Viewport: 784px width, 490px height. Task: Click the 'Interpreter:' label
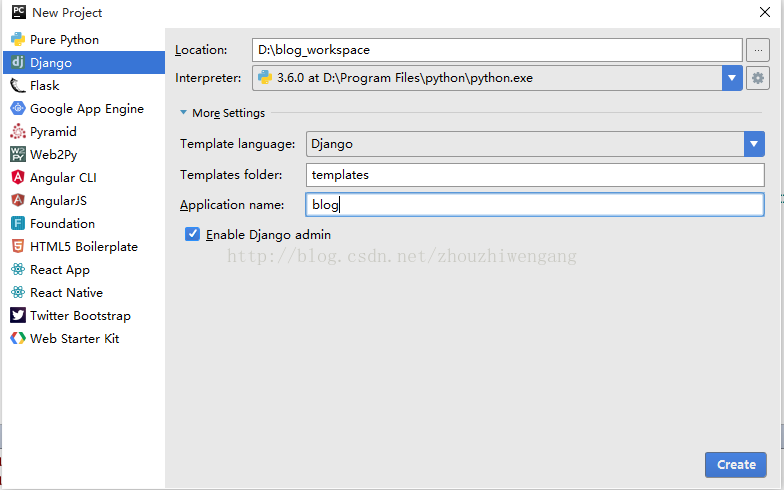208,78
